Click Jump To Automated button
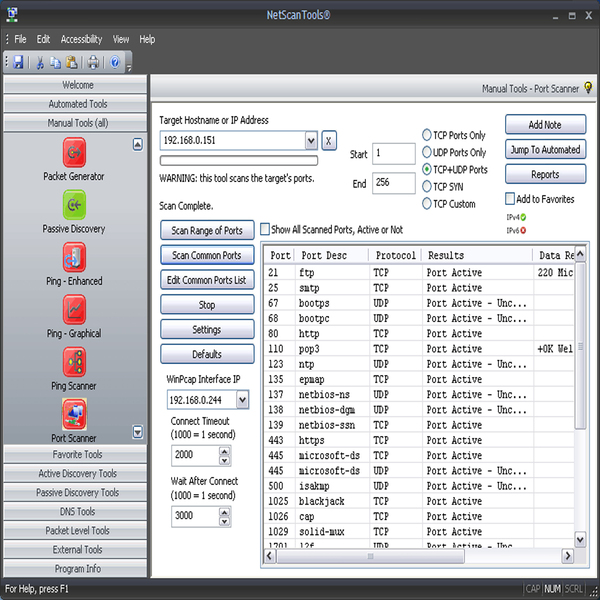Image resolution: width=600 pixels, height=600 pixels. pyautogui.click(x=545, y=150)
